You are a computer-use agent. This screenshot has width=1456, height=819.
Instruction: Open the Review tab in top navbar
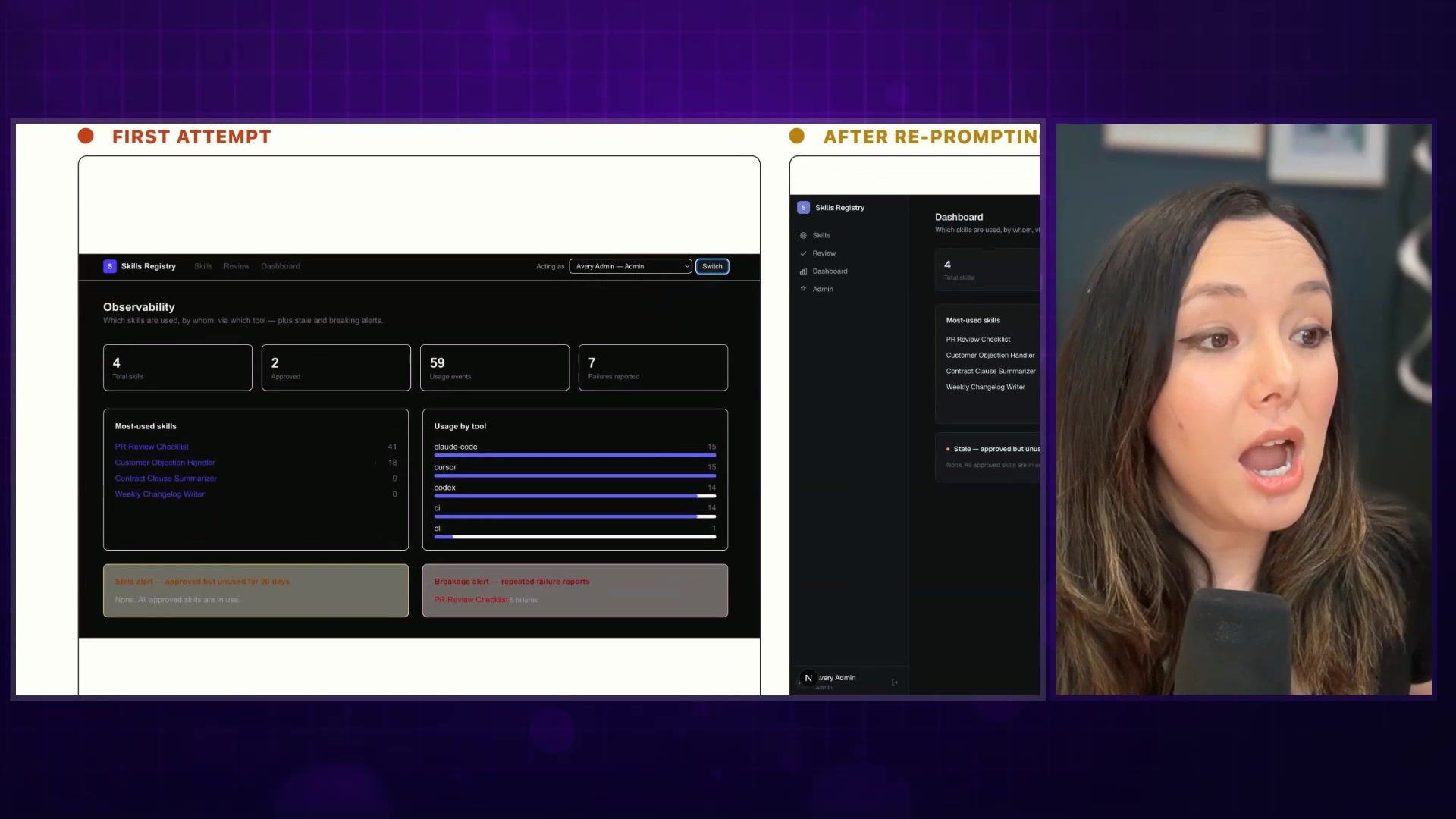pos(237,266)
